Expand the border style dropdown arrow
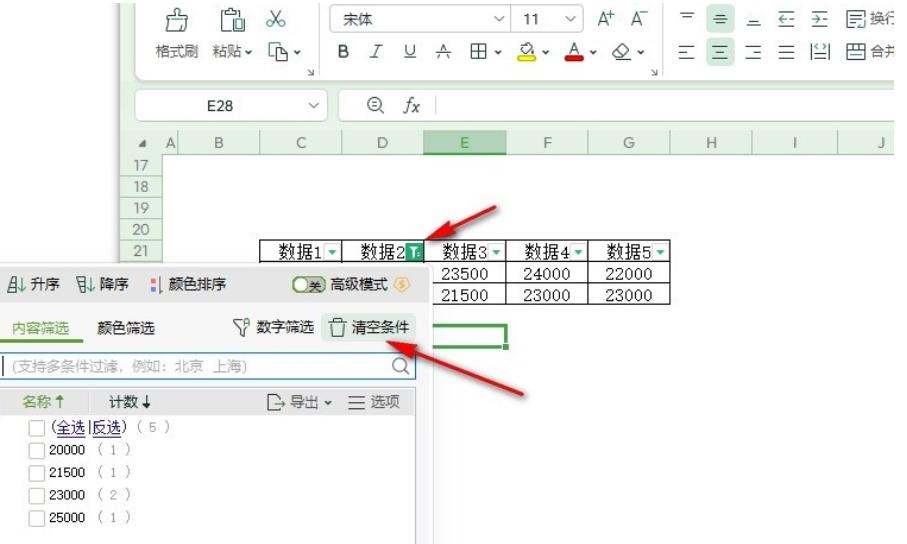The image size is (907, 544). tap(497, 52)
